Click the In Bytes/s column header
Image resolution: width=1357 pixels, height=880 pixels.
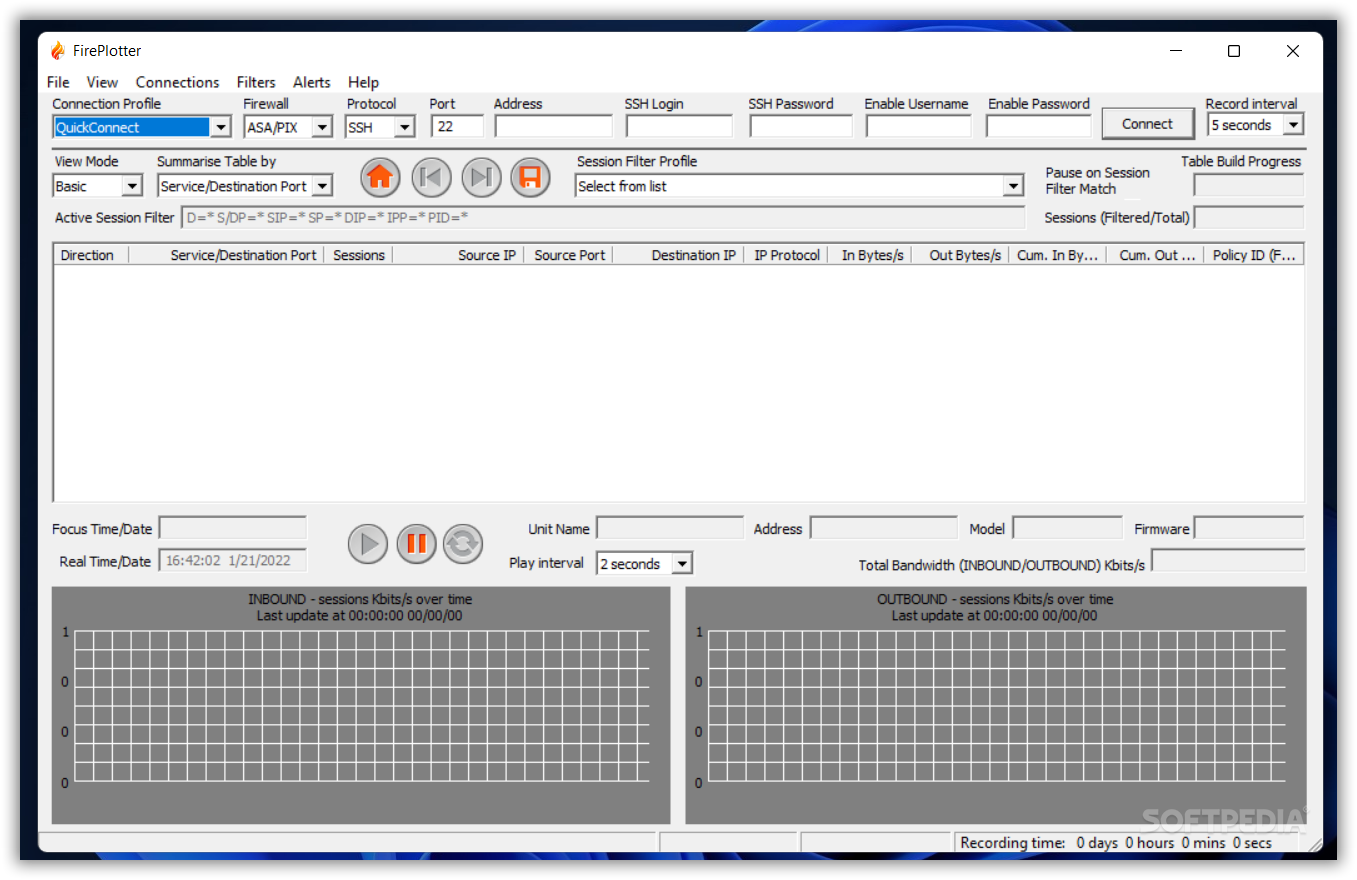[x=870, y=255]
